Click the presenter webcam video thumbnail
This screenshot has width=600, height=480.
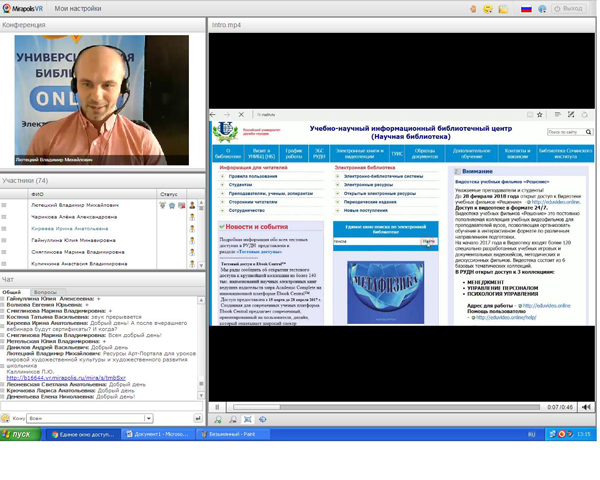pos(102,100)
